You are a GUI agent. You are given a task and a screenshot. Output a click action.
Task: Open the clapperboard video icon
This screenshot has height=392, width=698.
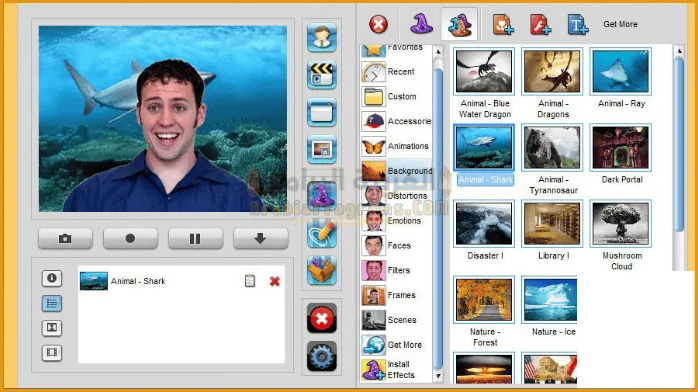tap(321, 75)
